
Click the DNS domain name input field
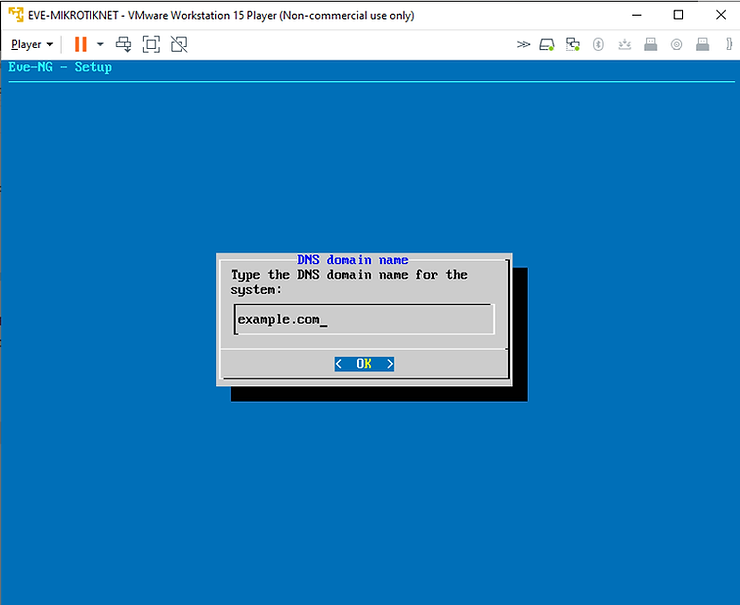point(364,319)
